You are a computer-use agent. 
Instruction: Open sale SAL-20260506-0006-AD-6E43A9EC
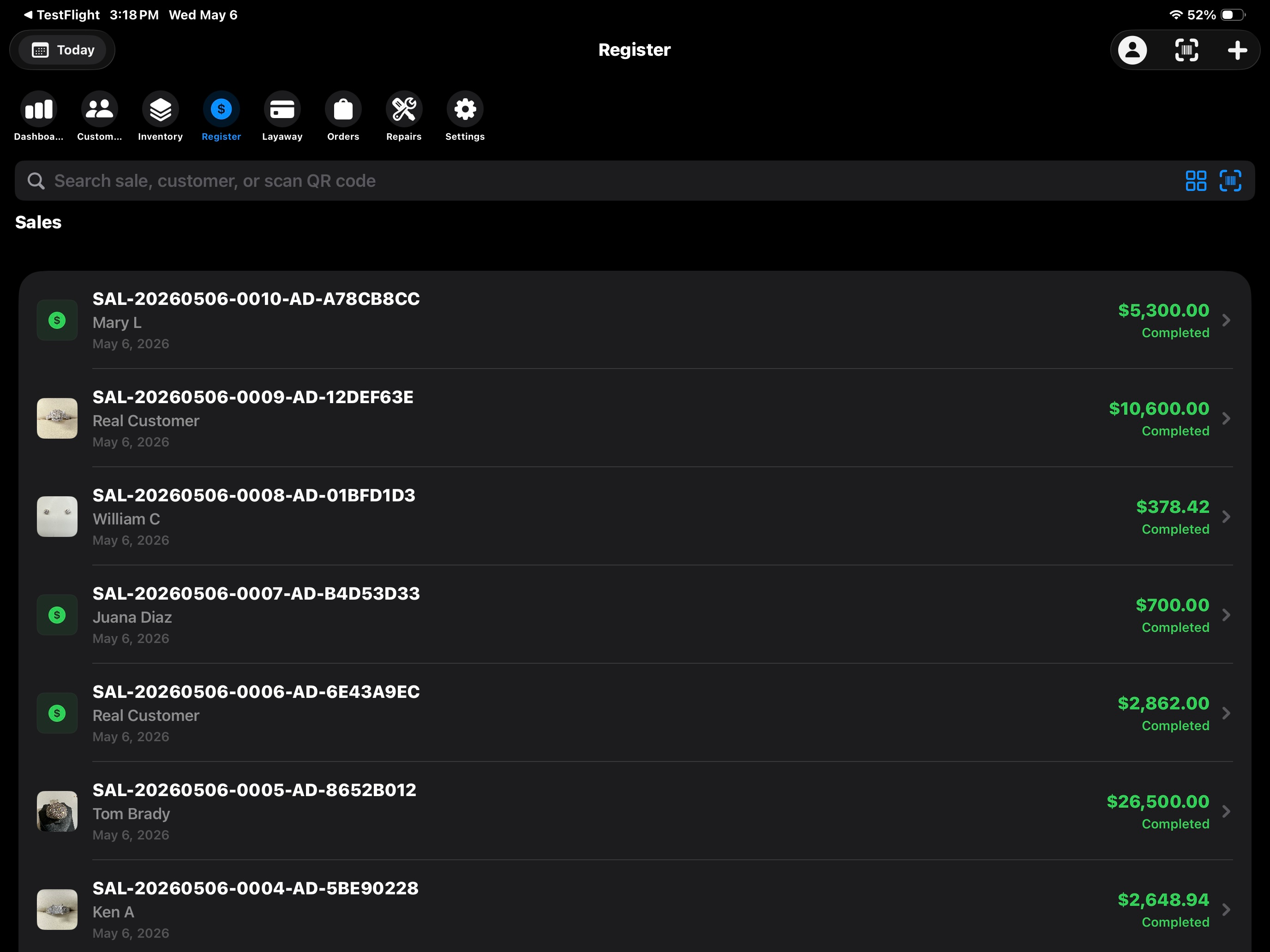pos(635,713)
